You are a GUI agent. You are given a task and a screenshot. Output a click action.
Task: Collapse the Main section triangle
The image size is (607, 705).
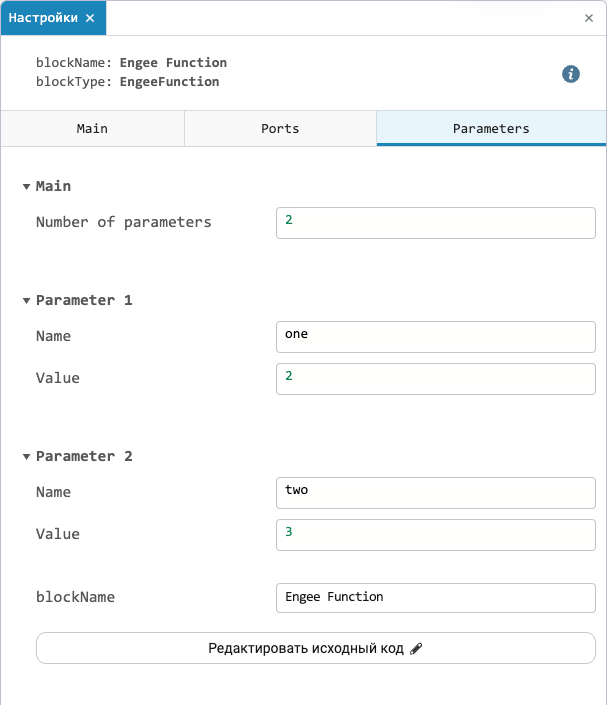tap(27, 187)
